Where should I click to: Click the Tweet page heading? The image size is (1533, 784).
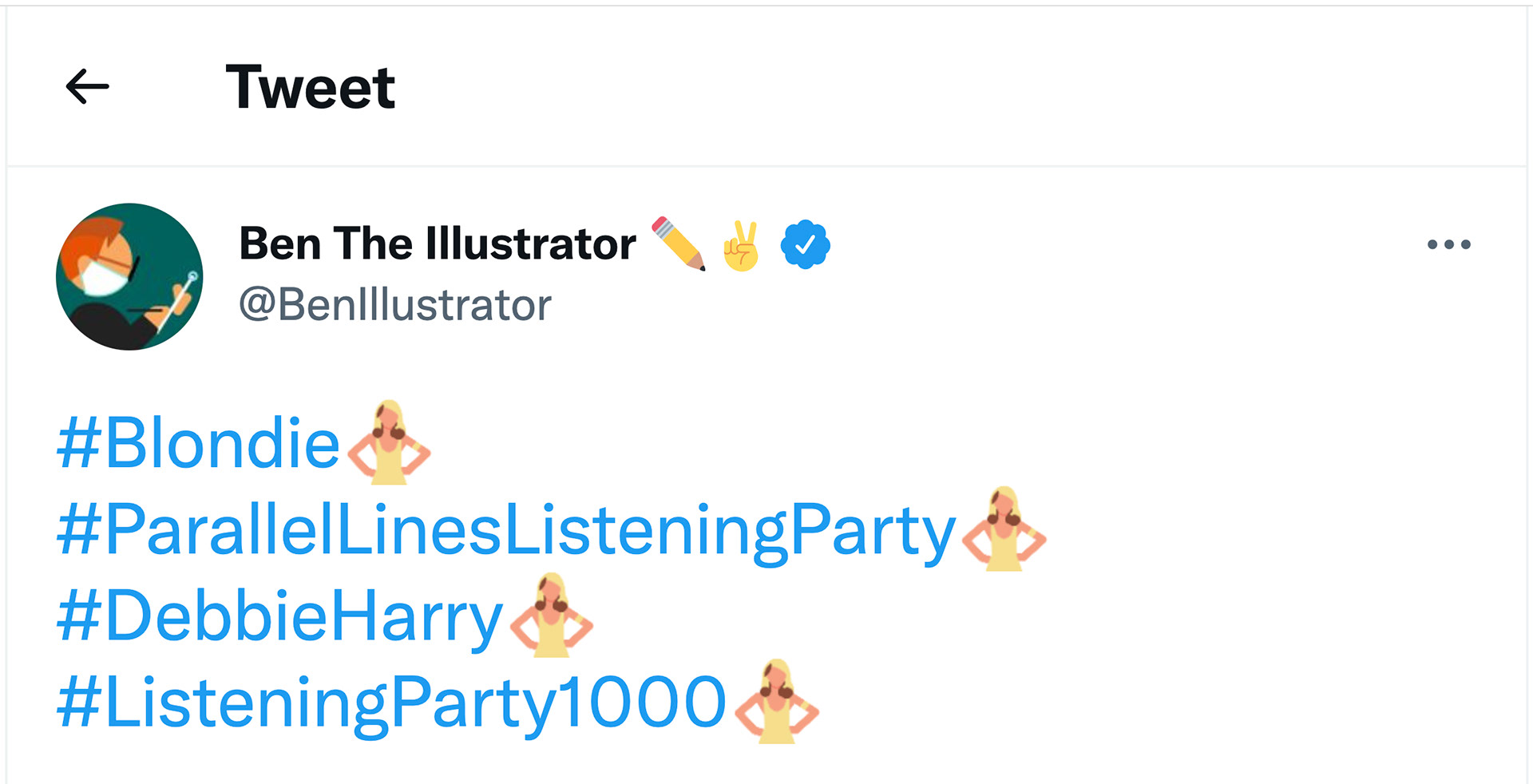[310, 86]
